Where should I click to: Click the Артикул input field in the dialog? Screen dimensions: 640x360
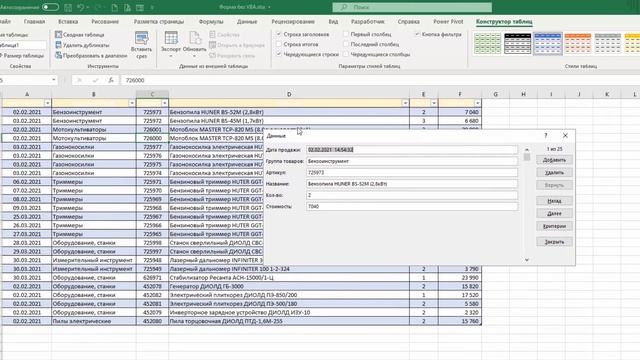coord(412,173)
